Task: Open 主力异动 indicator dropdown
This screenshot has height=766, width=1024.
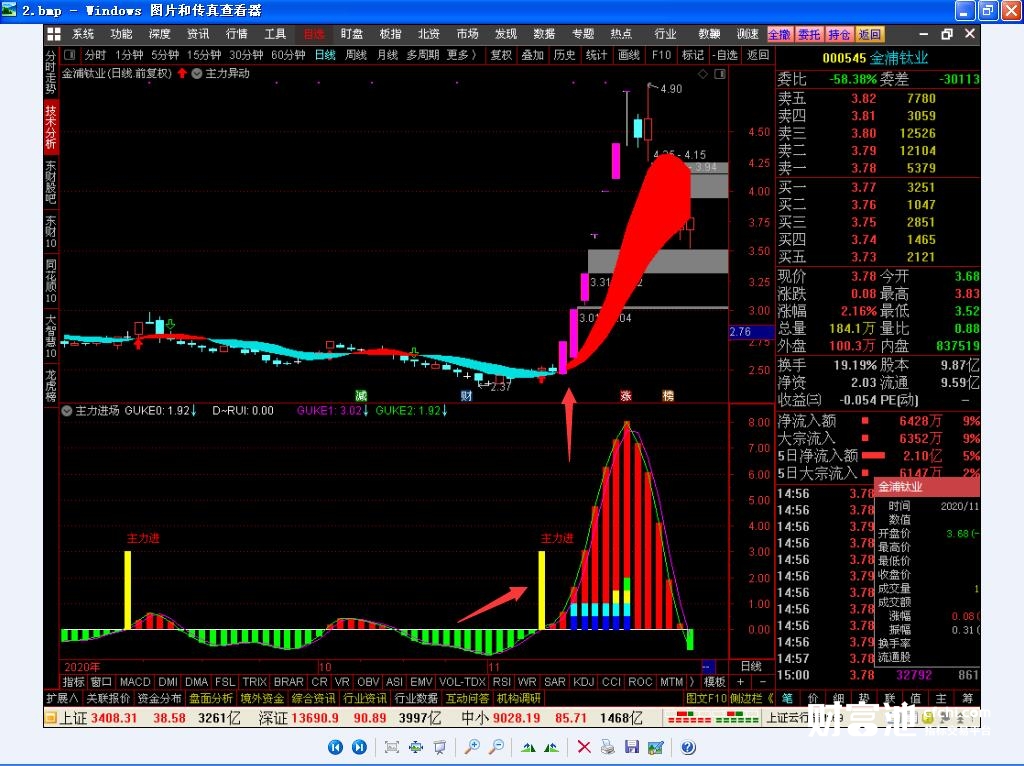Action: tap(197, 74)
